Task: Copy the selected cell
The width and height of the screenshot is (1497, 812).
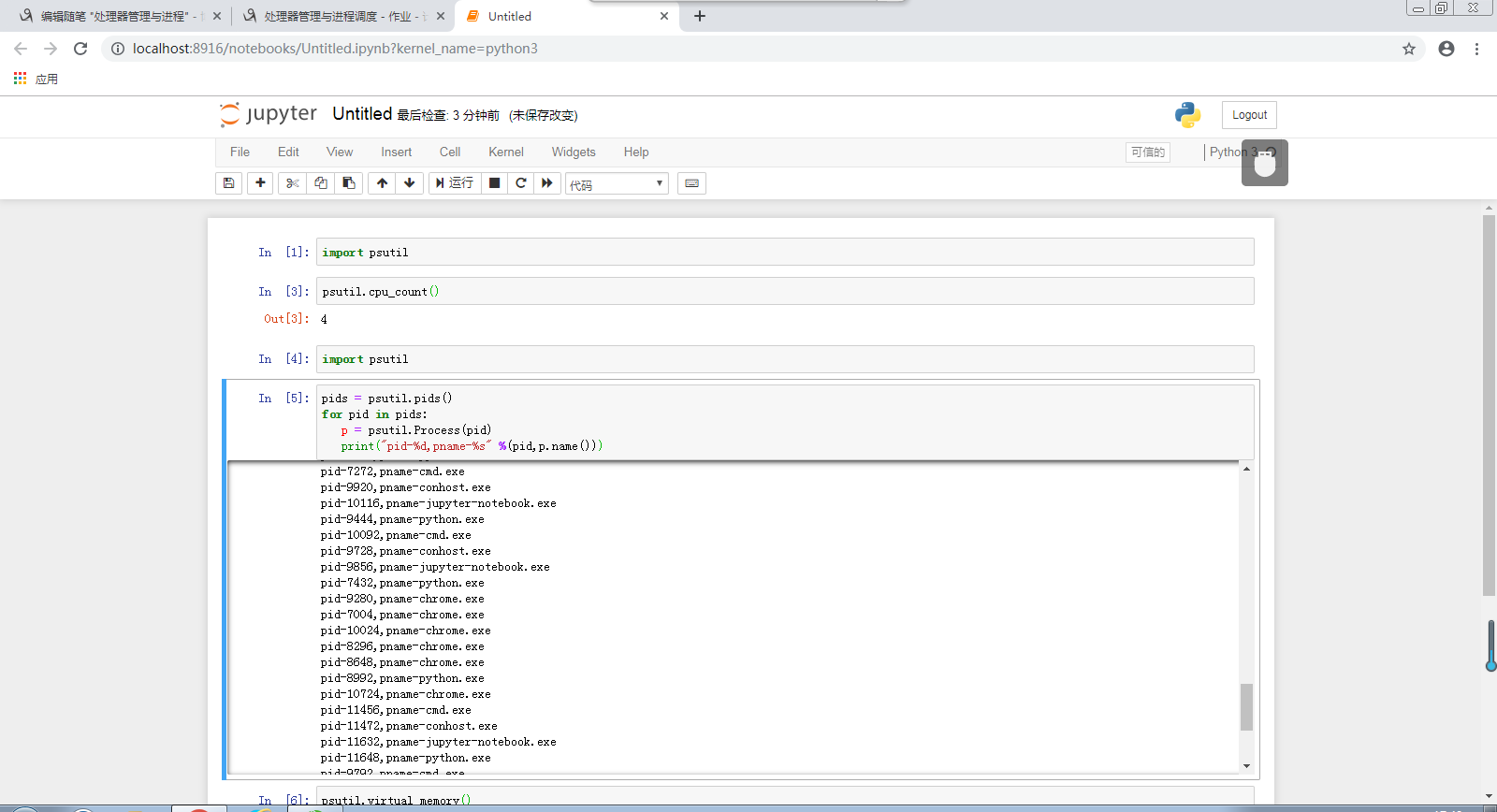Action: 321,183
